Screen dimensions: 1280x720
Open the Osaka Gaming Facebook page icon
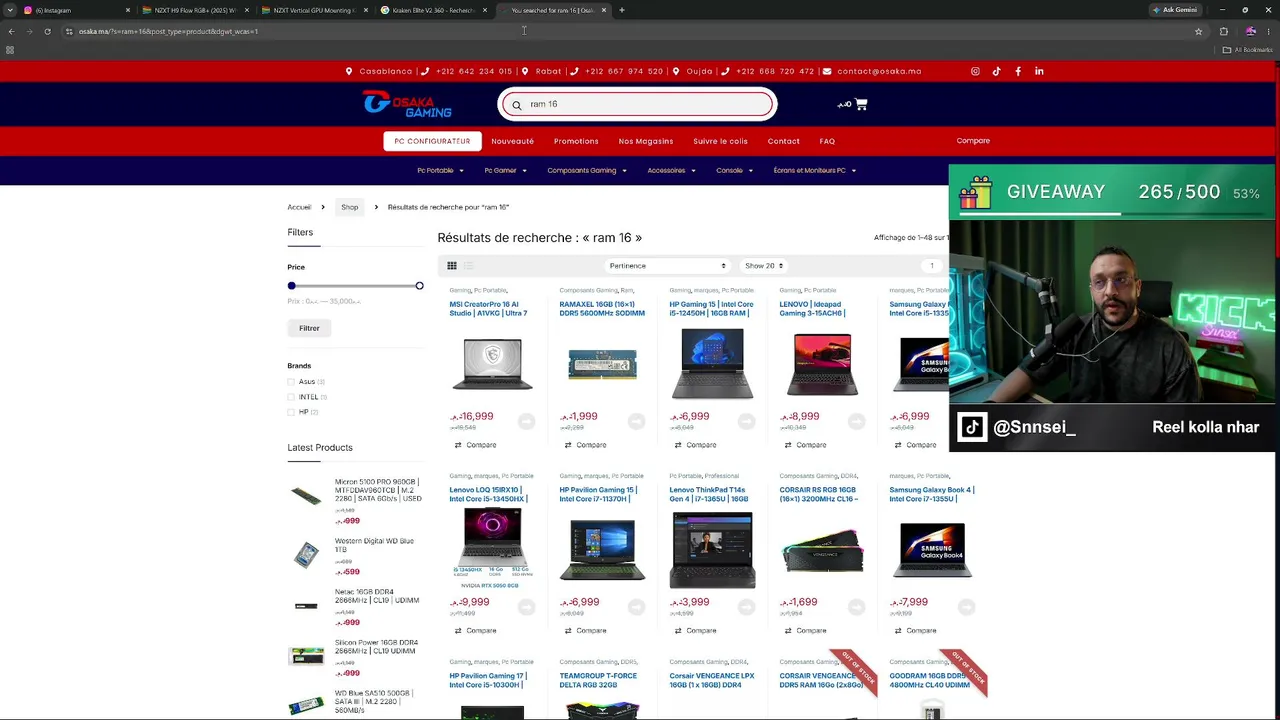pyautogui.click(x=1018, y=71)
